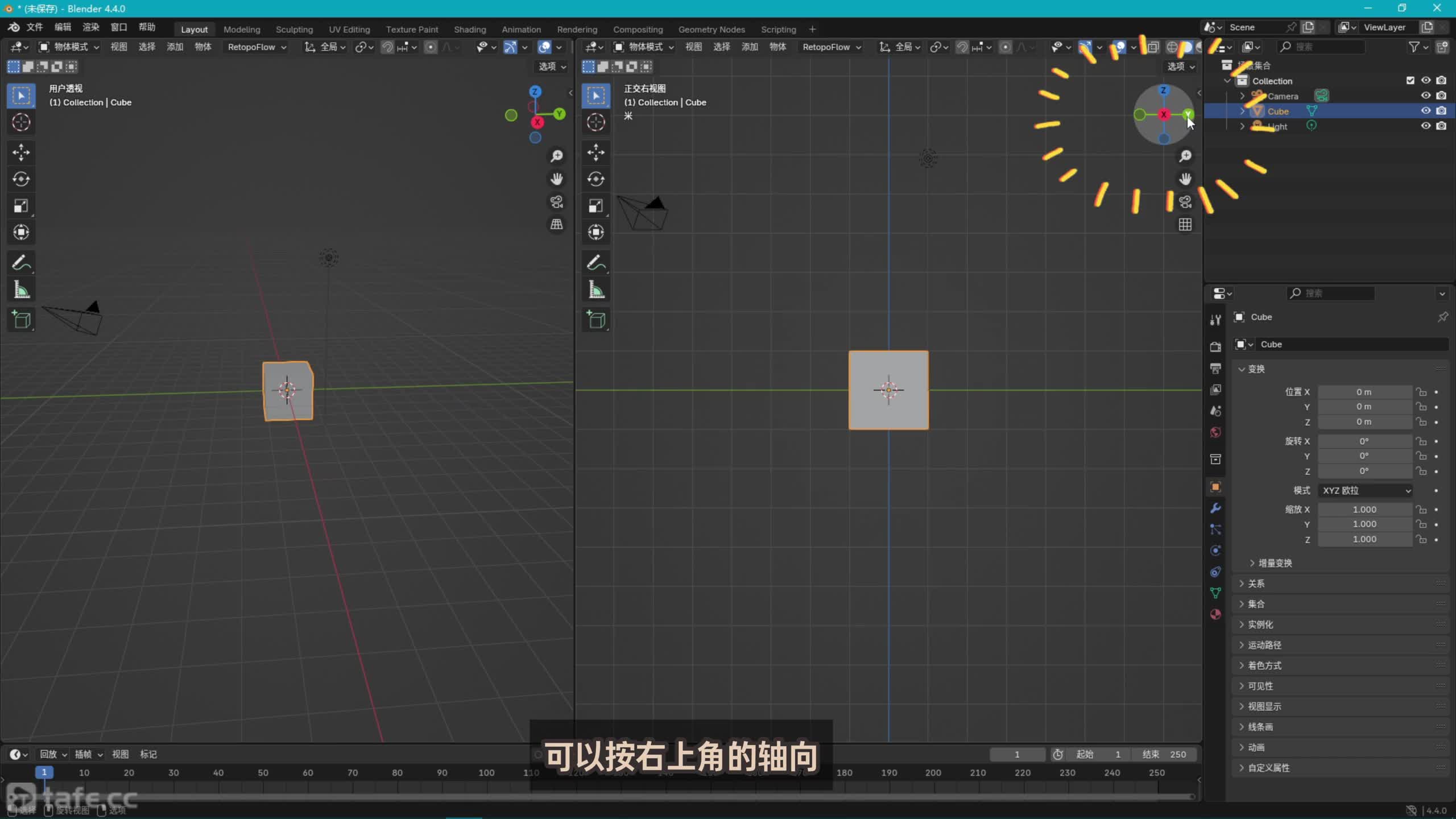Choose the Add Cube tool in right viewport
Screen dimensions: 1456x819
595,320
